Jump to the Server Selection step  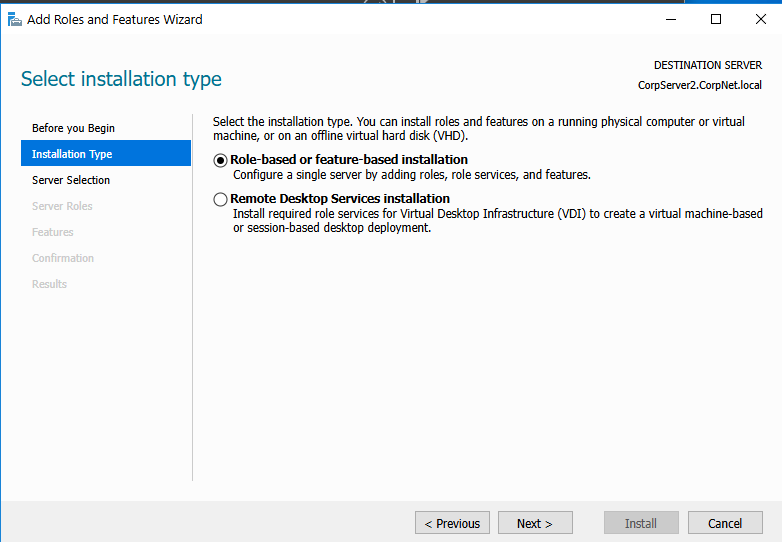click(x=71, y=180)
